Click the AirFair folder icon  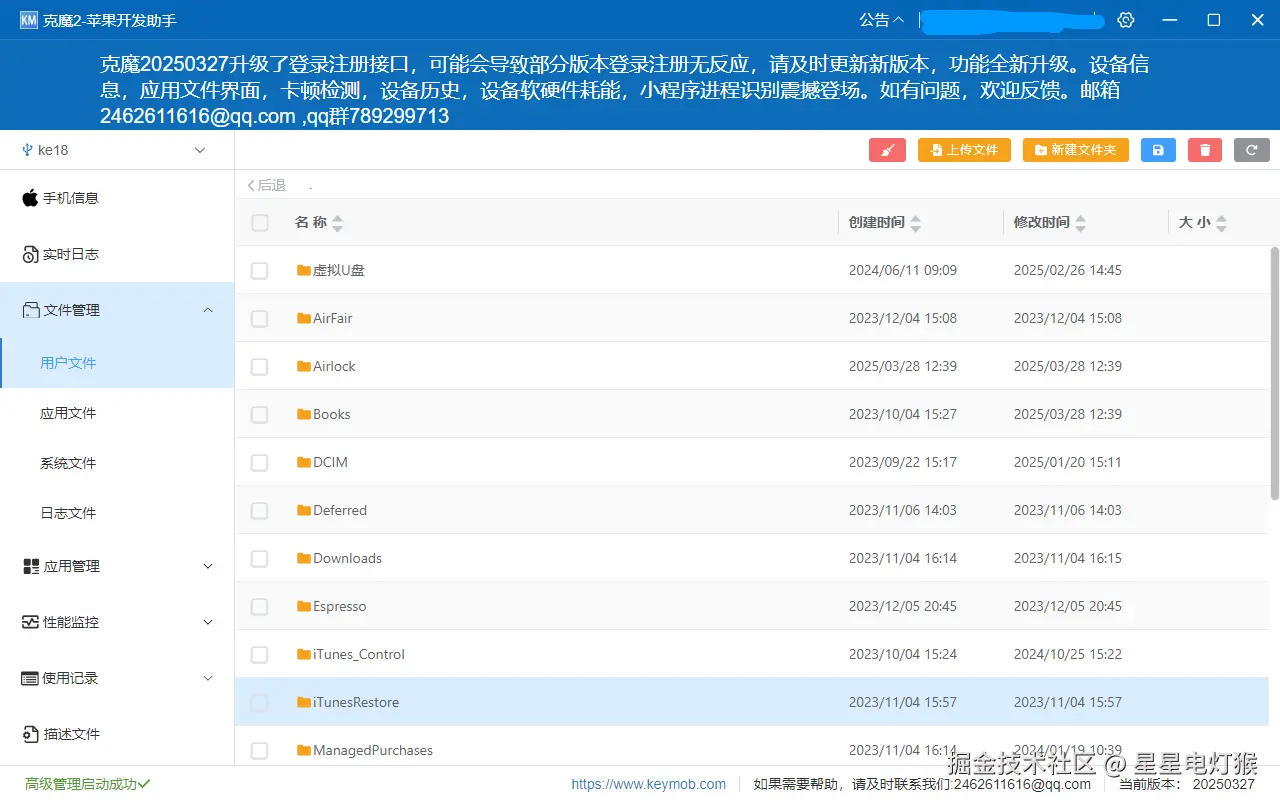tap(304, 318)
